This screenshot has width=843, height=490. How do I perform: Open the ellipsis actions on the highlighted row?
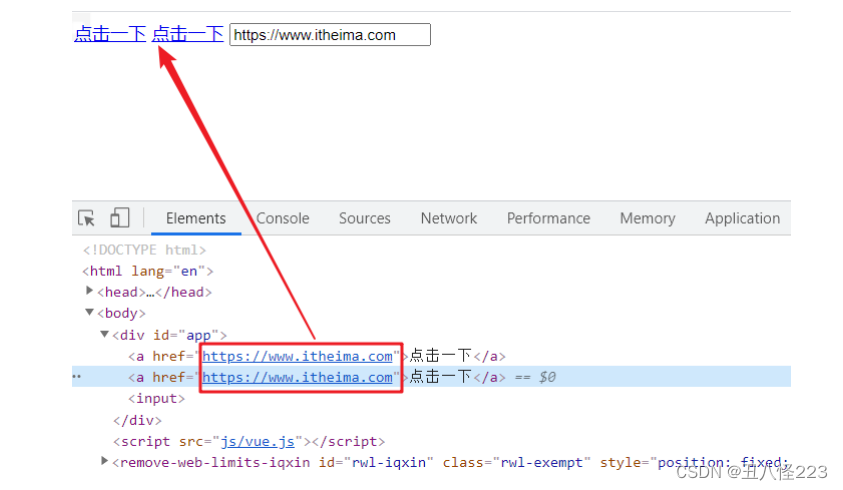[77, 377]
